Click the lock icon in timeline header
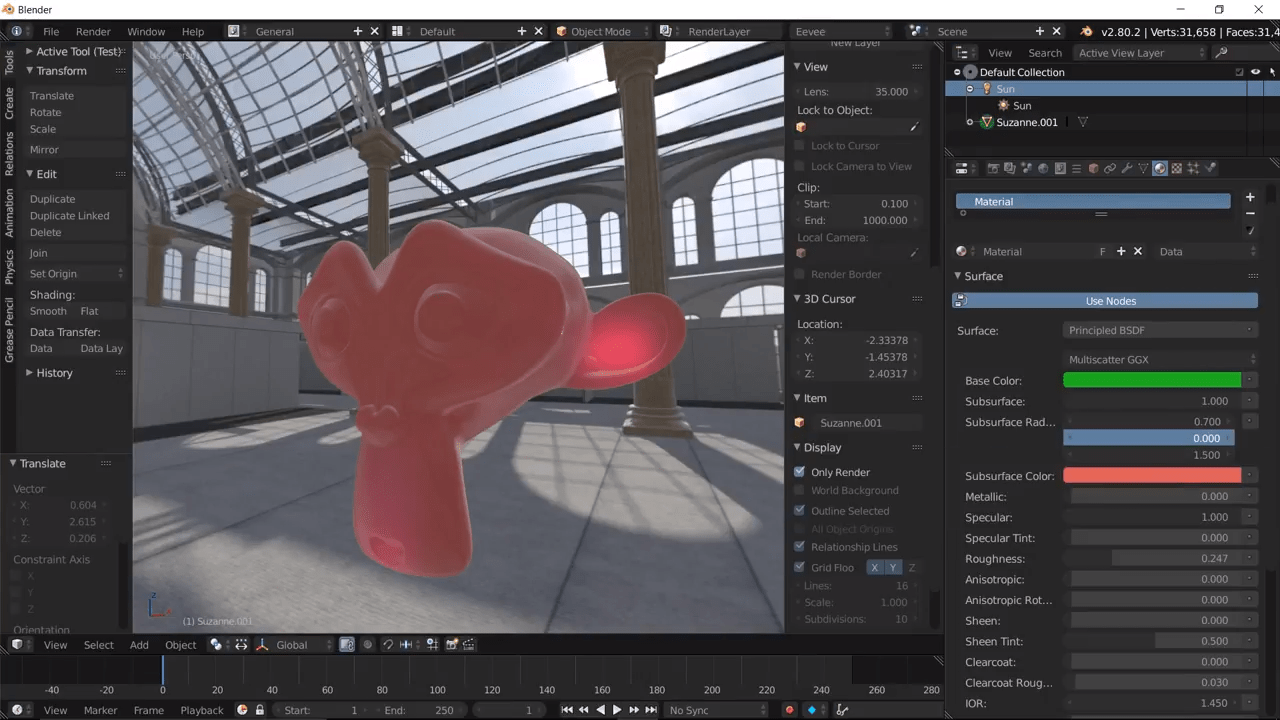The width and height of the screenshot is (1280, 720). (x=260, y=710)
